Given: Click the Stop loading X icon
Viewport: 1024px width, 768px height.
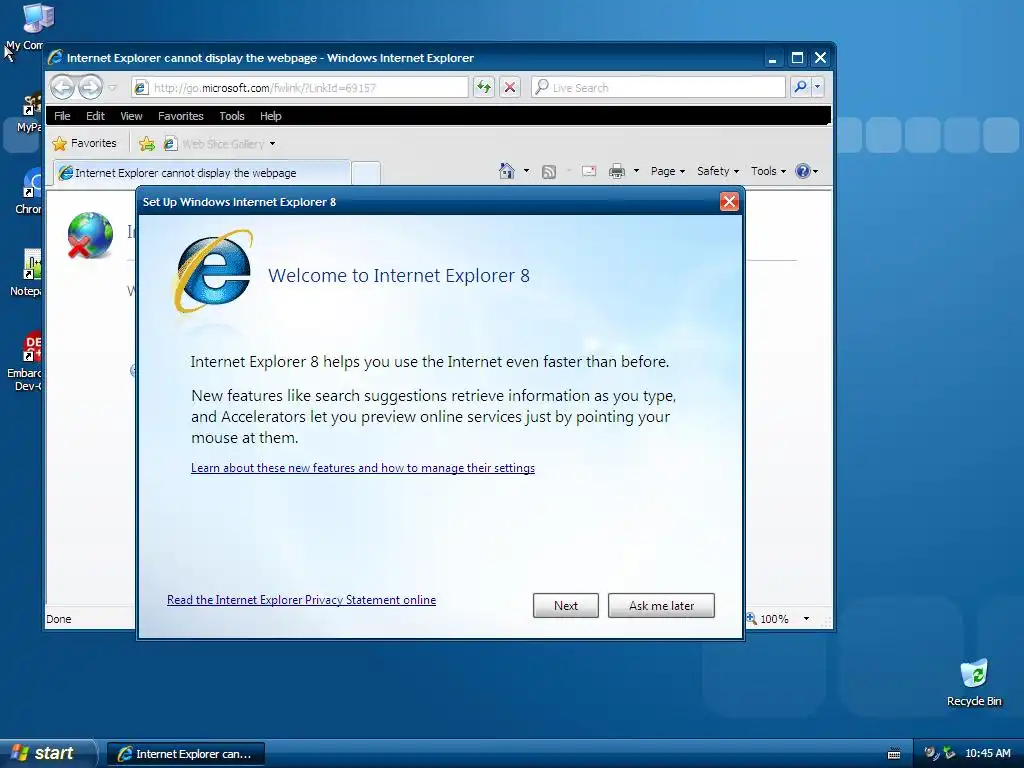Looking at the screenshot, I should point(510,87).
